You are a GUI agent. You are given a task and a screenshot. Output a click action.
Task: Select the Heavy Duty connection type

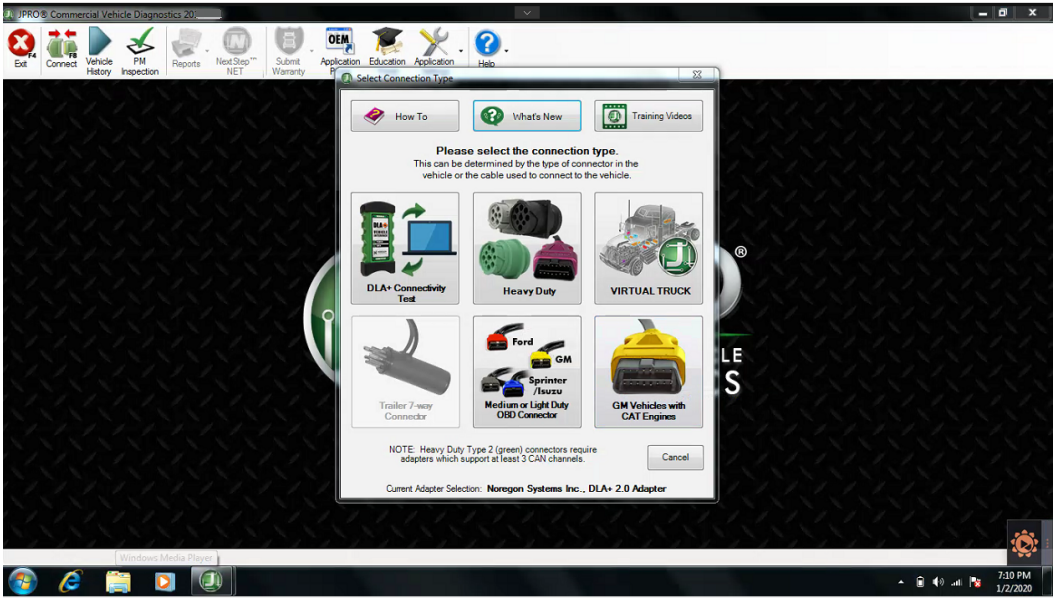point(527,249)
